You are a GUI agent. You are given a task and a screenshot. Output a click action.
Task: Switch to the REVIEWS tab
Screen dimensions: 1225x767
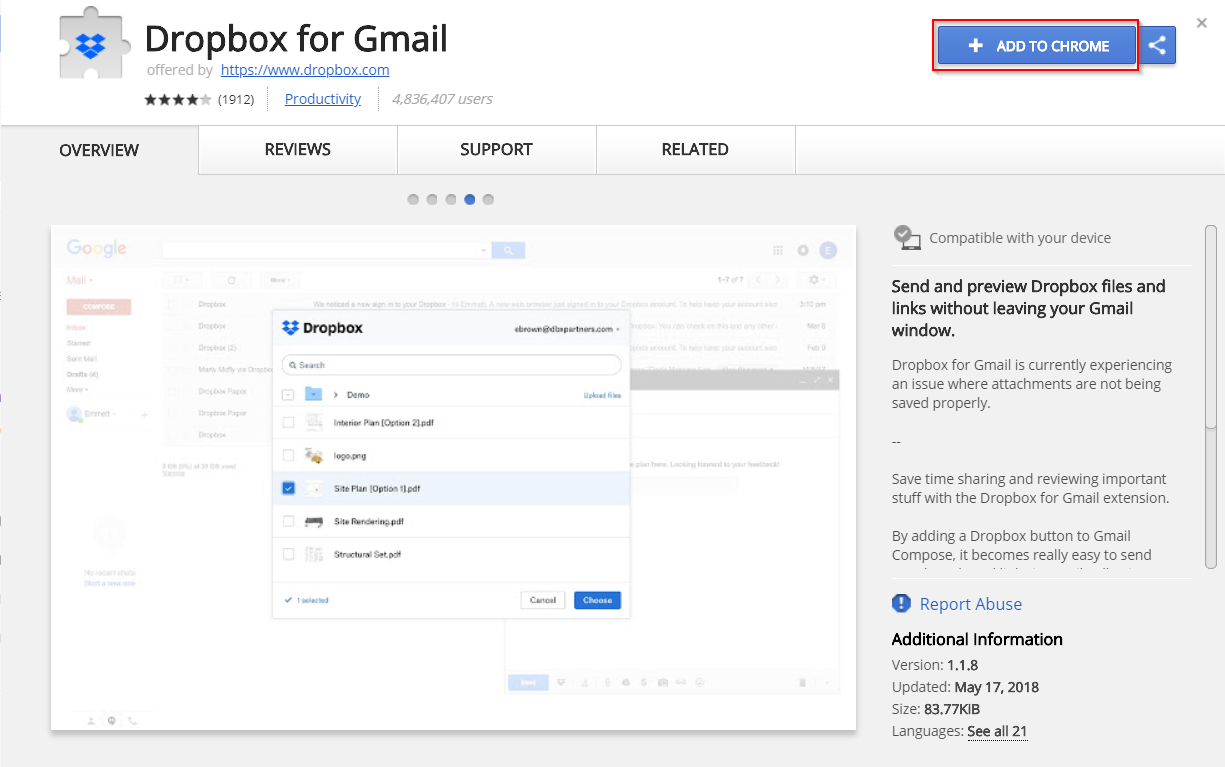(x=298, y=149)
